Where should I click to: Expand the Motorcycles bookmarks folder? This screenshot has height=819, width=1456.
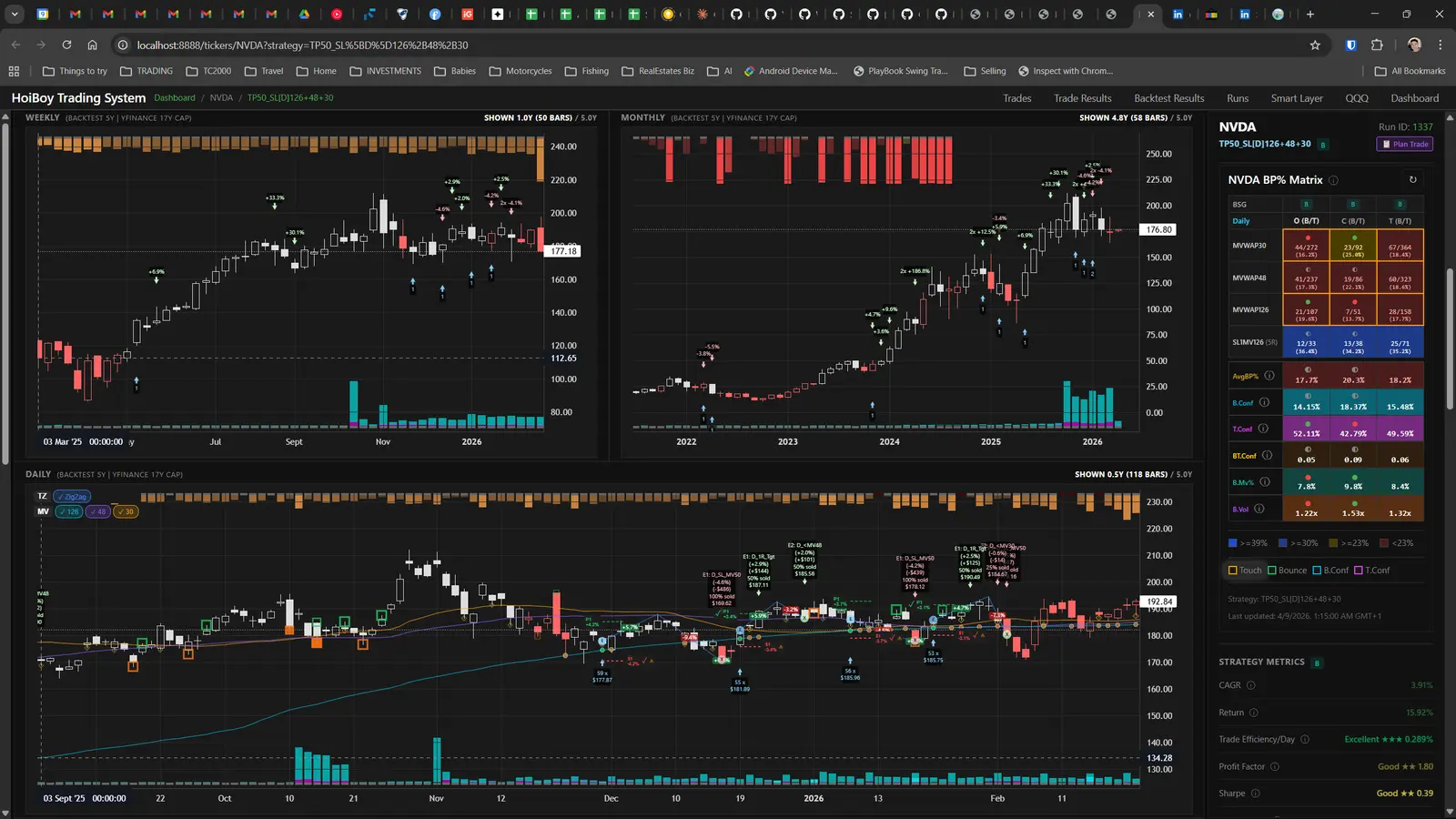coord(521,71)
